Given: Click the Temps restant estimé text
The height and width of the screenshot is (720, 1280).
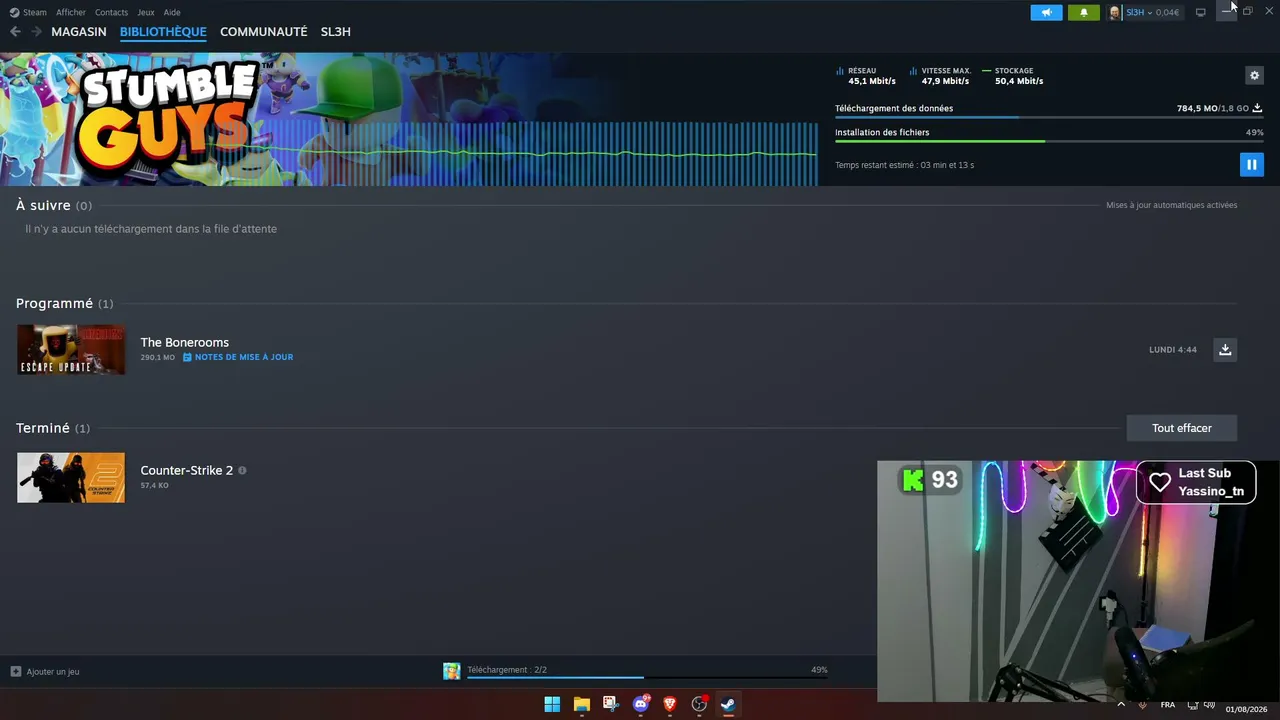Looking at the screenshot, I should (904, 165).
